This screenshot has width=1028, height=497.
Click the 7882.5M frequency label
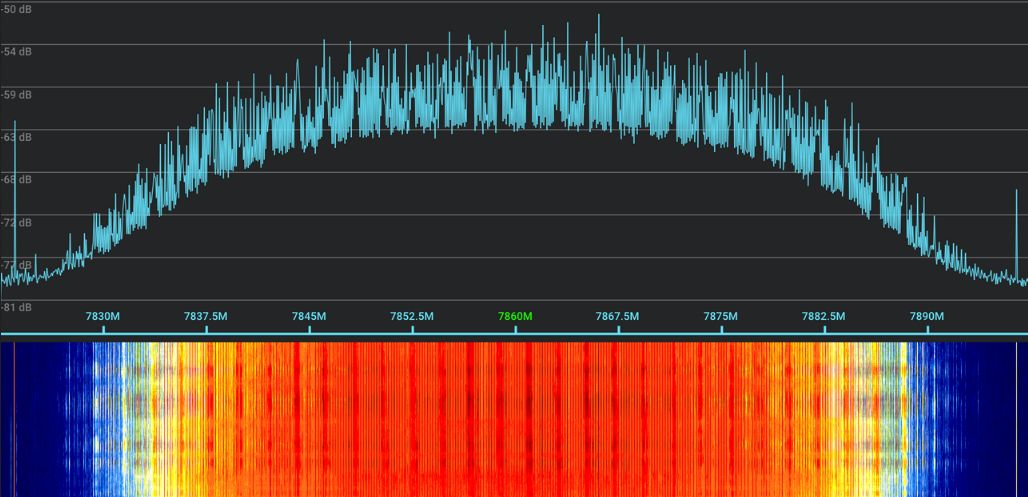tap(823, 316)
